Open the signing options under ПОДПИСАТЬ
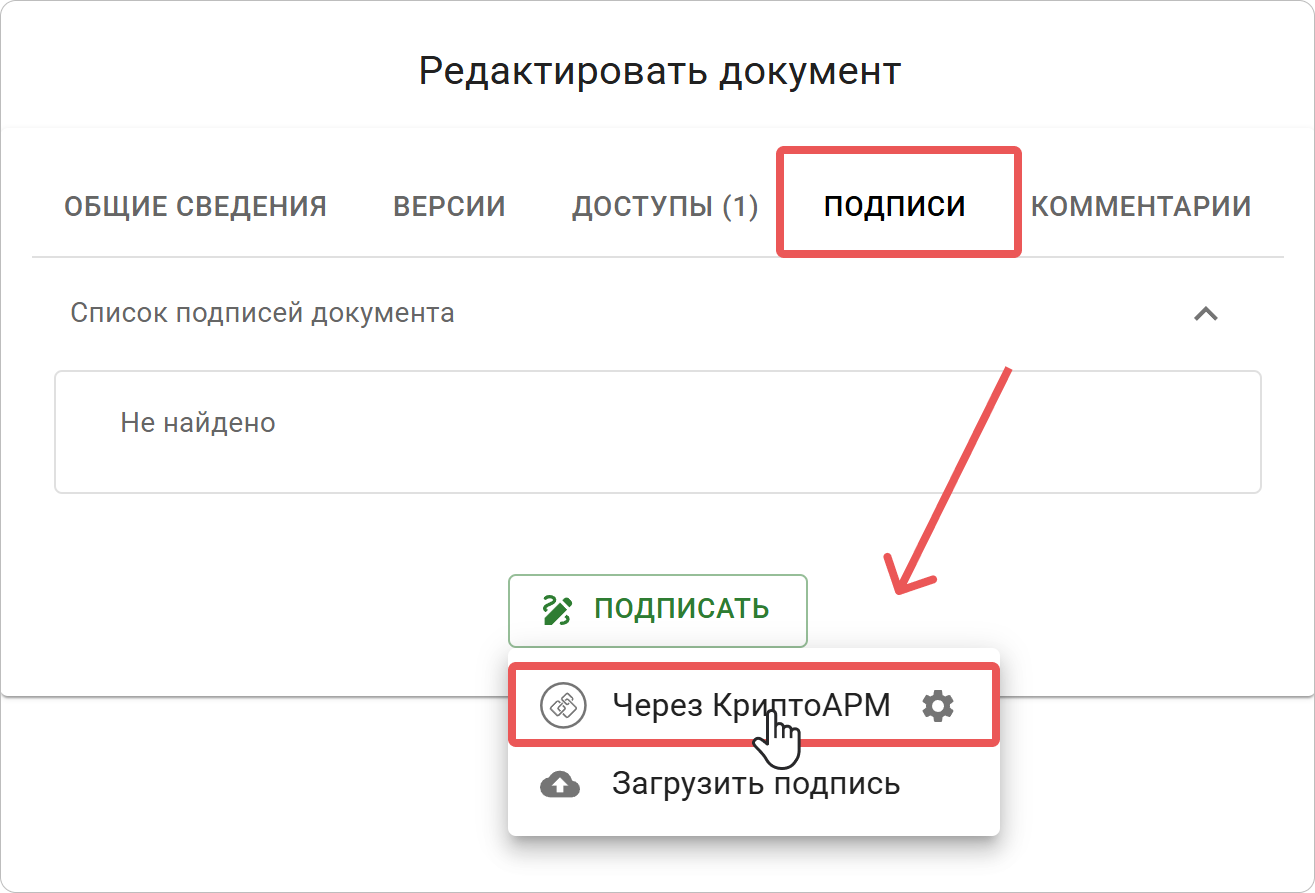Viewport: 1315px width, 893px height. (657, 610)
